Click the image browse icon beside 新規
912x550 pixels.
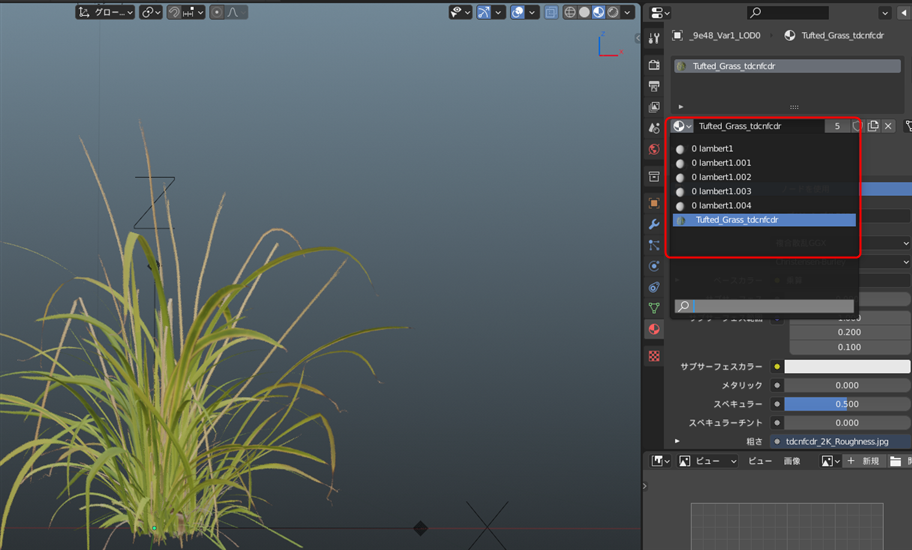point(830,461)
